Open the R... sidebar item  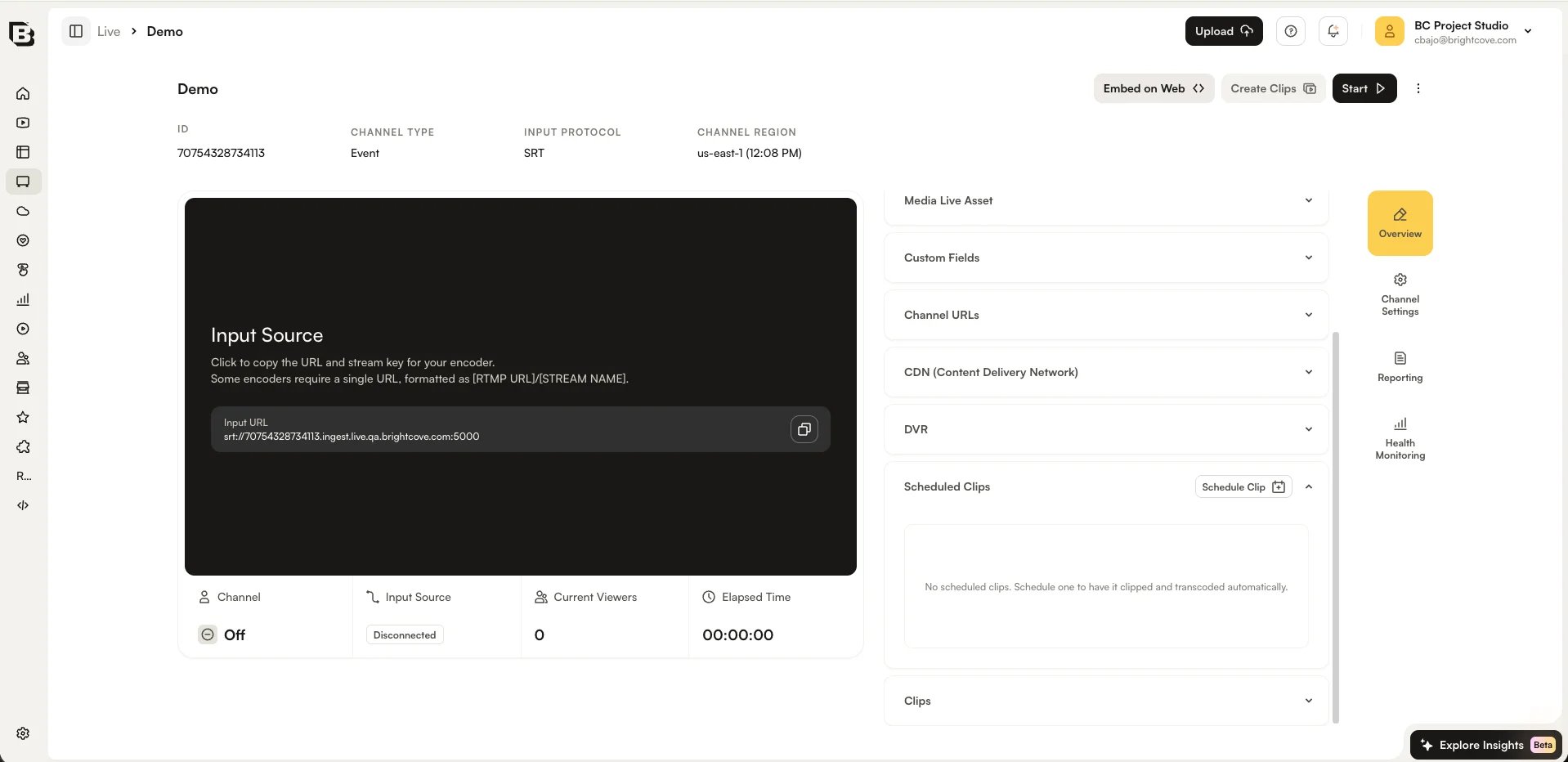click(24, 476)
